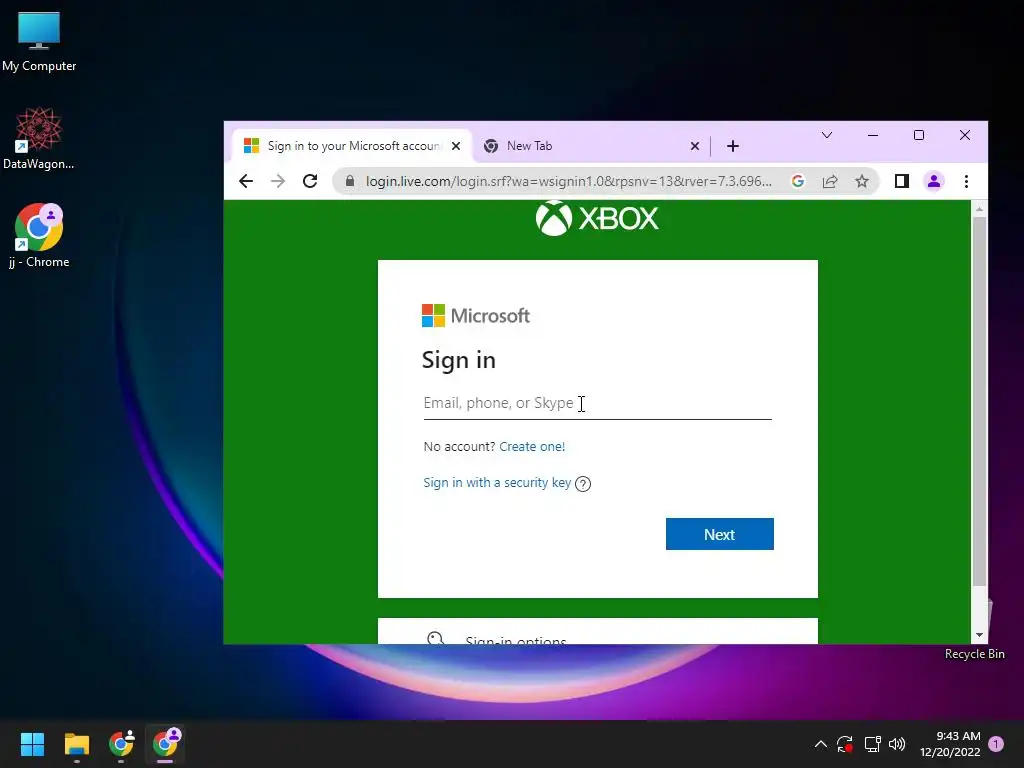Go forward in Chrome browser
The image size is (1024, 768).
[x=278, y=181]
